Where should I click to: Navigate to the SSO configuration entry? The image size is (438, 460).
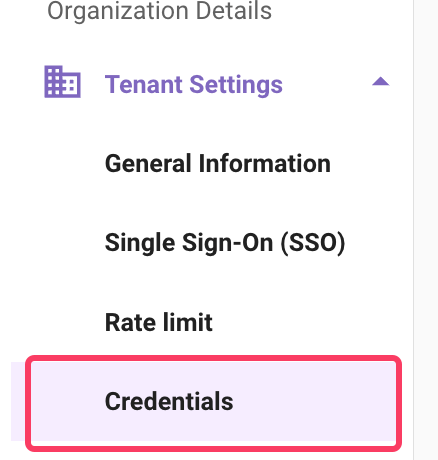click(225, 243)
